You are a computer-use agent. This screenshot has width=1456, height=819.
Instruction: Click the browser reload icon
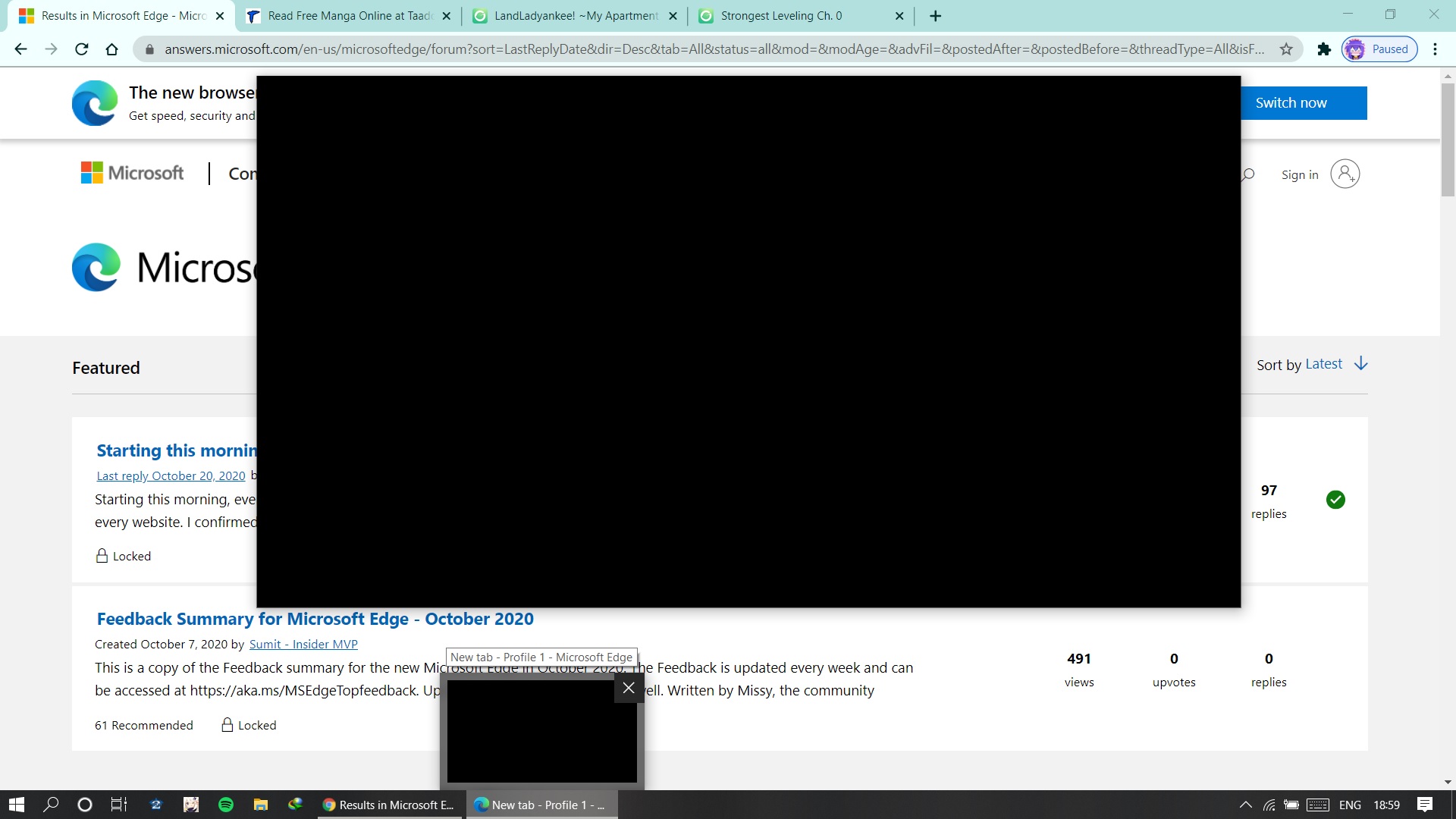pyautogui.click(x=82, y=49)
